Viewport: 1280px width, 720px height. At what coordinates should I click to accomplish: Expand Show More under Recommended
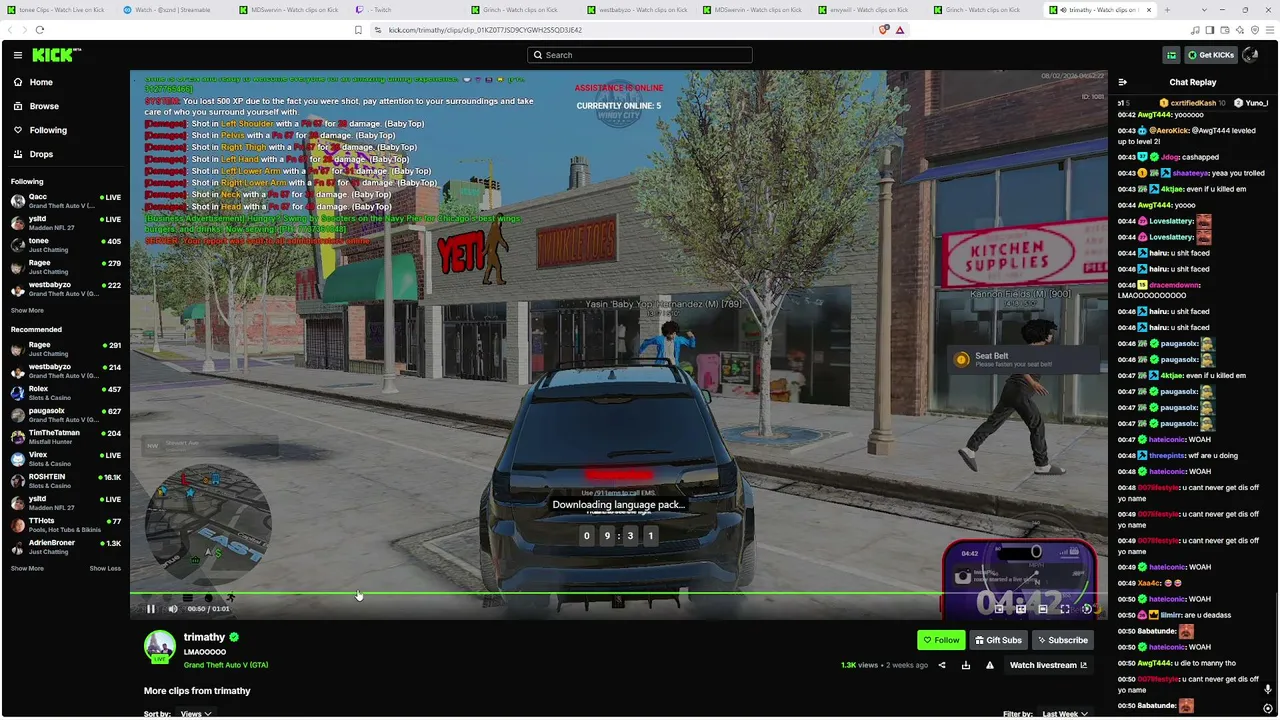[27, 568]
